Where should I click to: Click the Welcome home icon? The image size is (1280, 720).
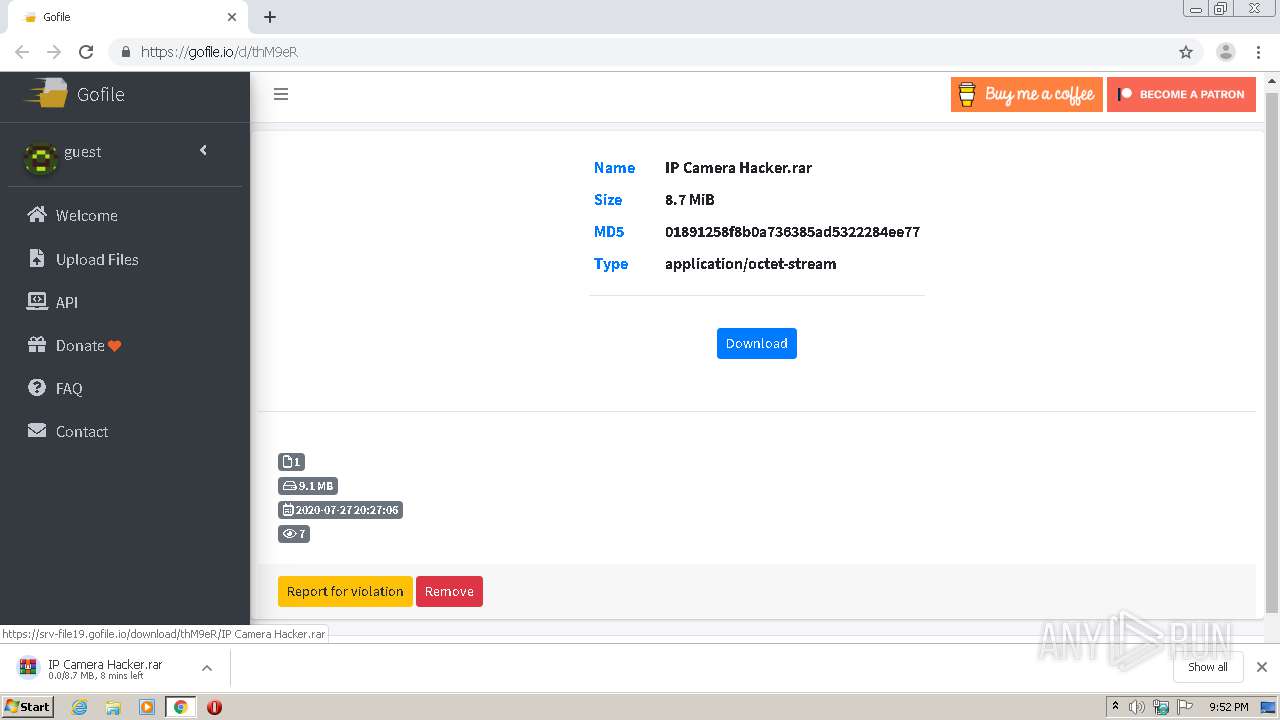pos(37,215)
